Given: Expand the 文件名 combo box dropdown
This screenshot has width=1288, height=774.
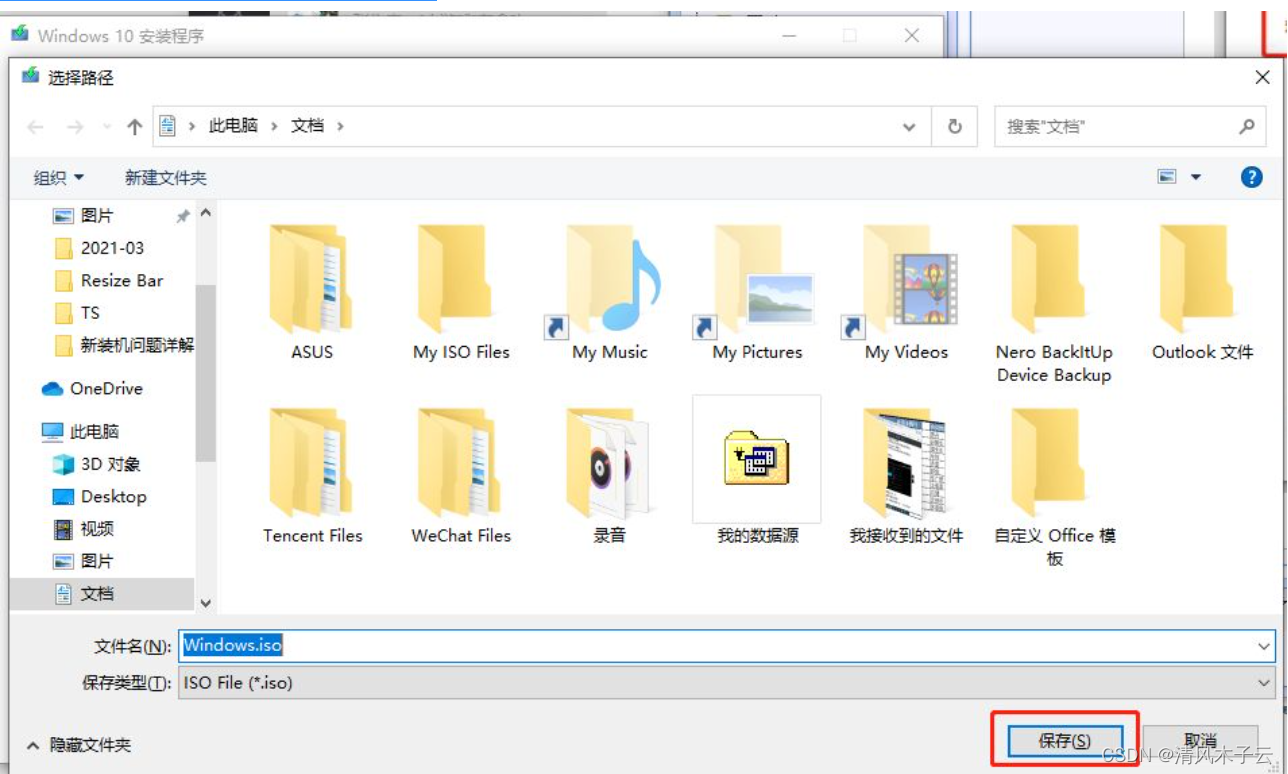Looking at the screenshot, I should tap(1264, 646).
